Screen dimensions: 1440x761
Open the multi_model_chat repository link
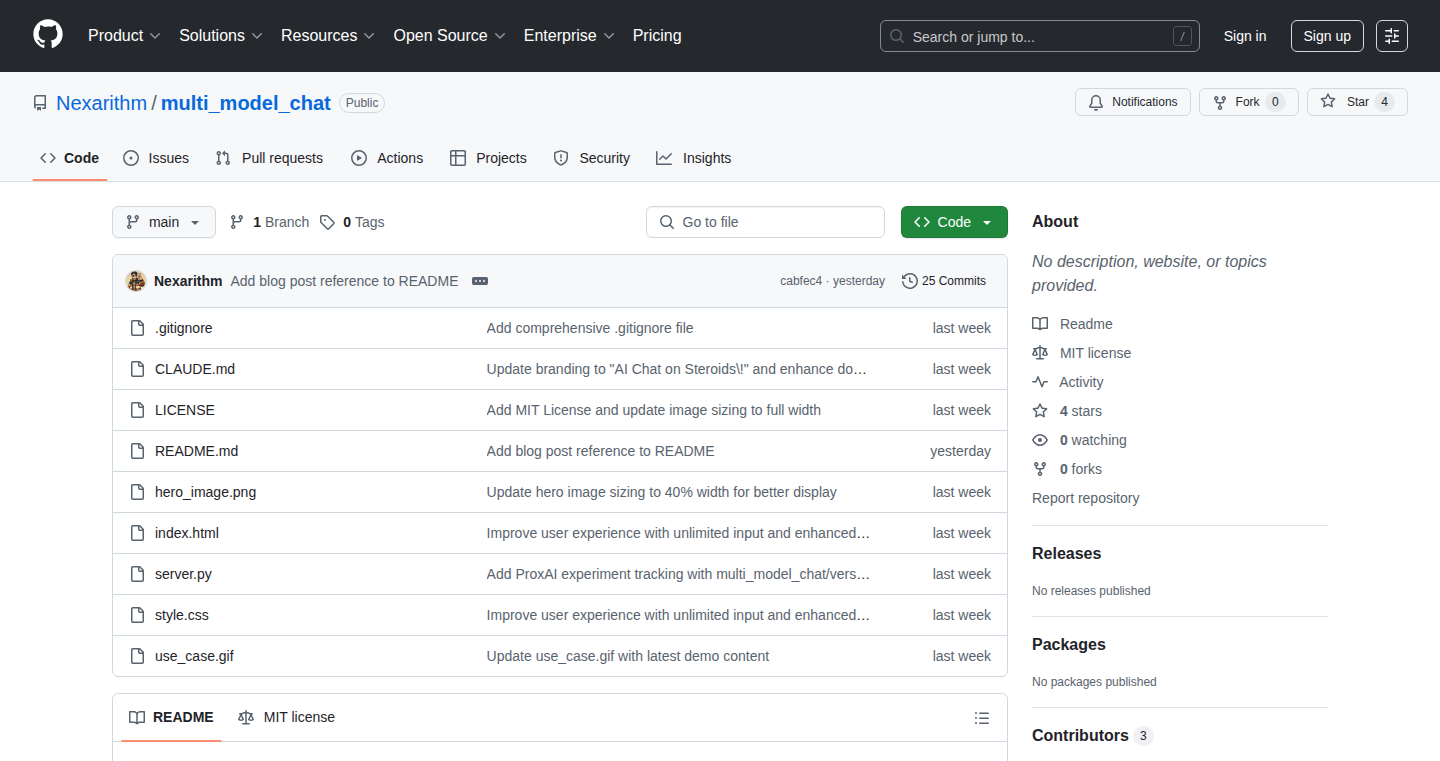[x=246, y=103]
